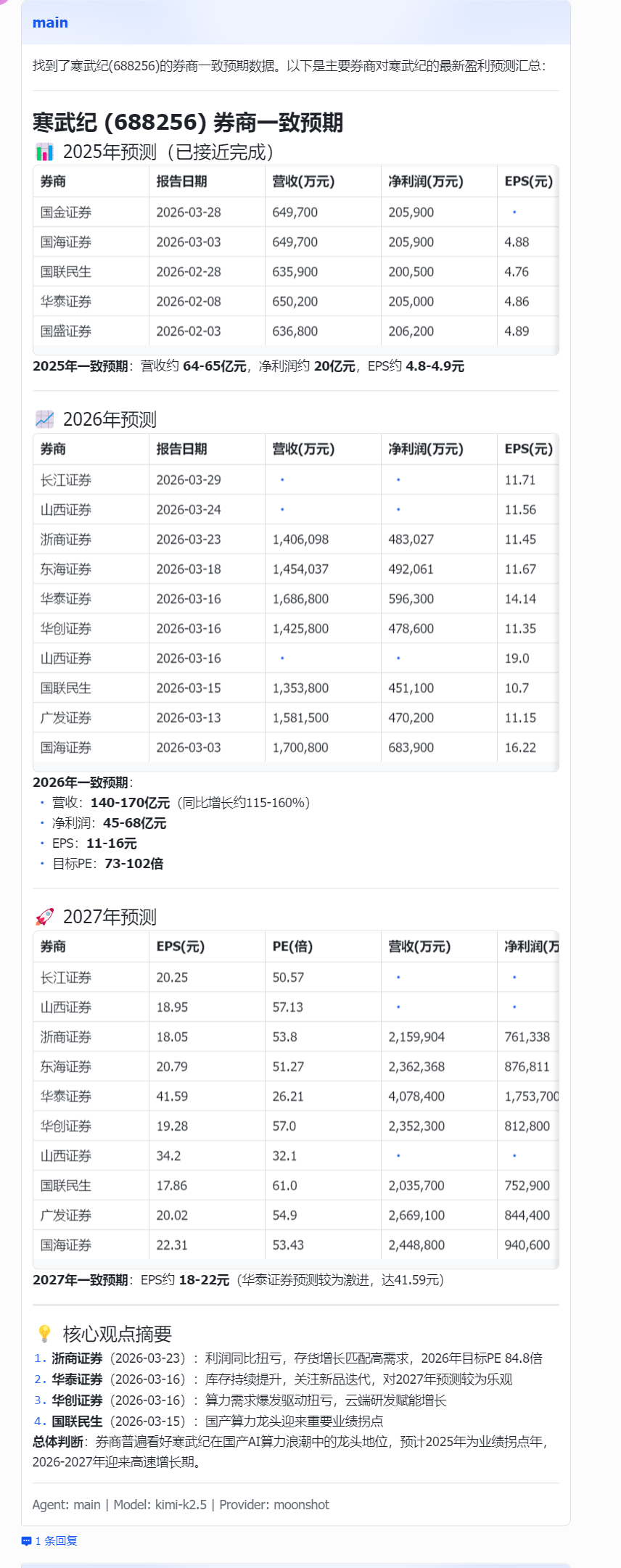The height and width of the screenshot is (1568, 621).
Task: Click the bullet "目标PE: 73-102倍"
Action: [x=108, y=864]
